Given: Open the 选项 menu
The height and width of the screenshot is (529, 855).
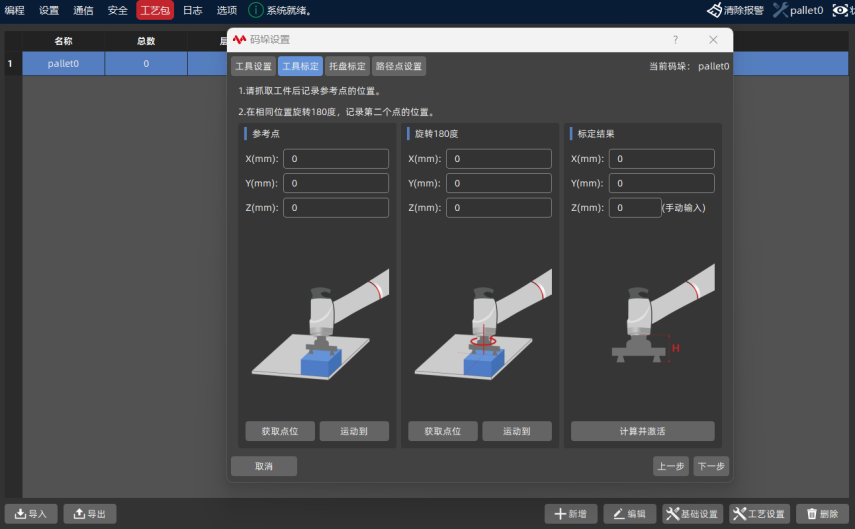Looking at the screenshot, I should pos(227,10).
